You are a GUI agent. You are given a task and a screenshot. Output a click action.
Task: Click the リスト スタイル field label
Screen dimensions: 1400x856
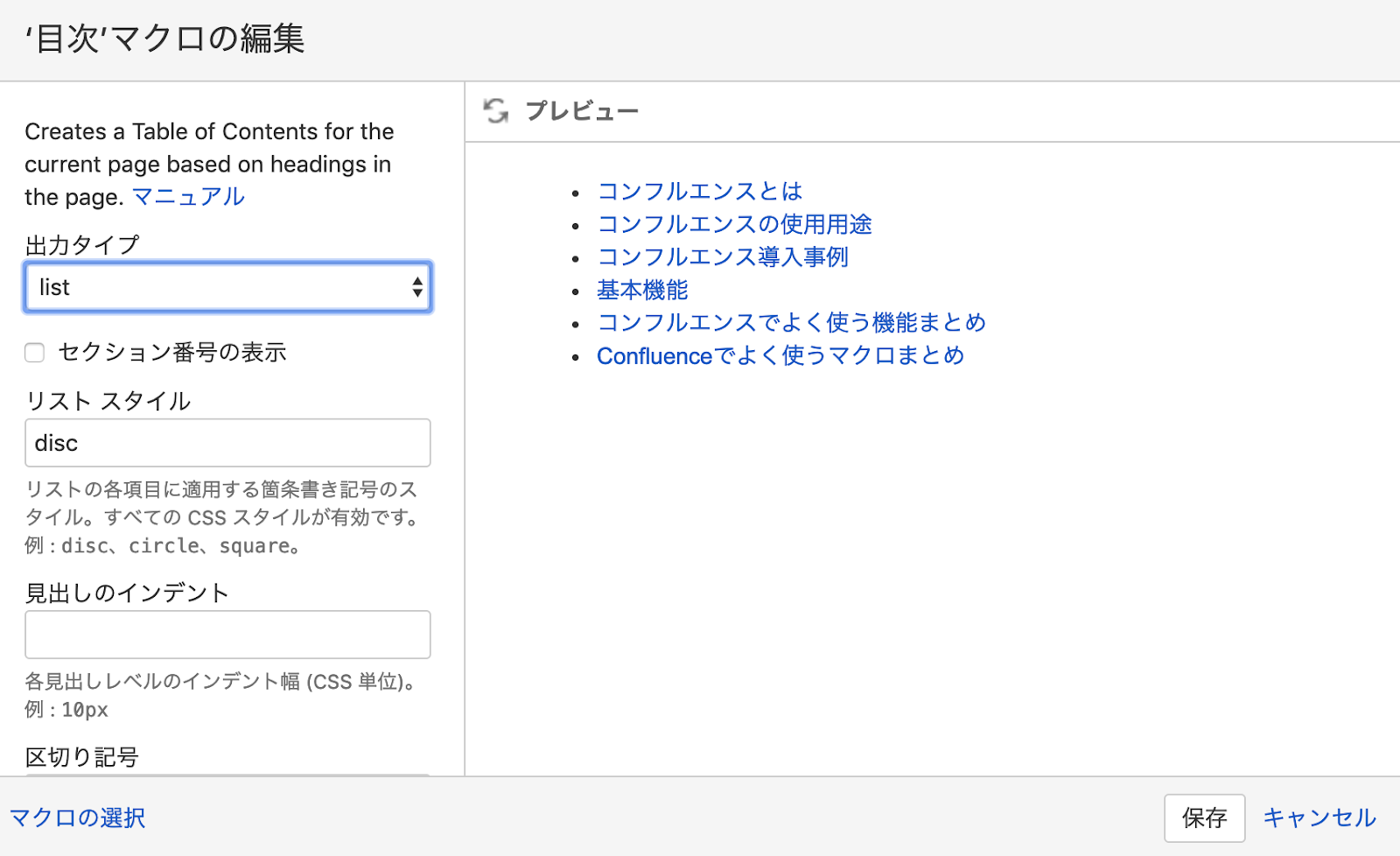coord(108,401)
